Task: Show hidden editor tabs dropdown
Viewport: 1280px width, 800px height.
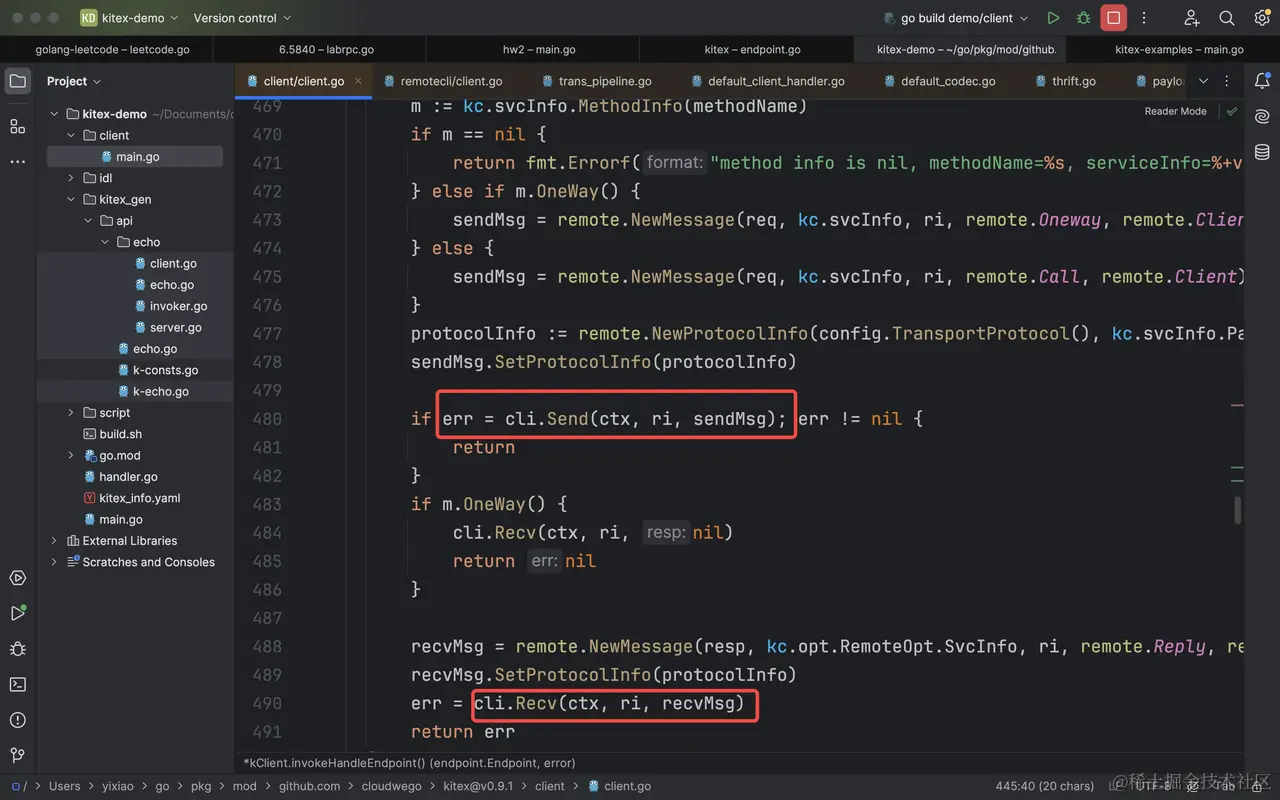Action: (x=1203, y=81)
